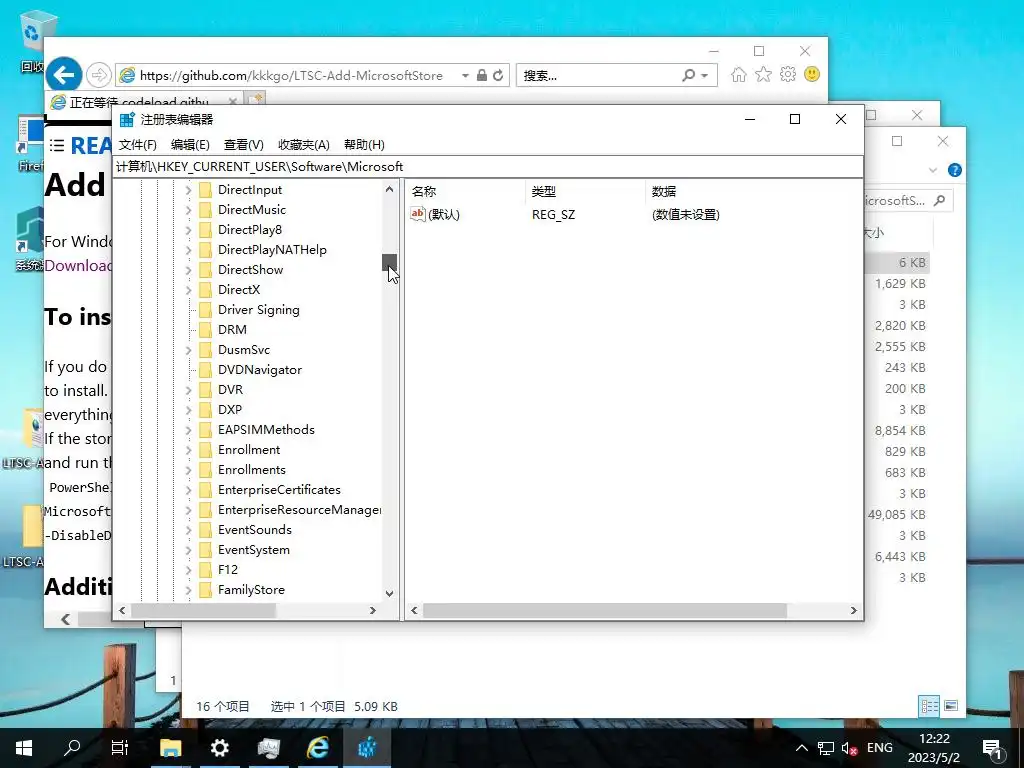Expand the DirectShow key
The image size is (1024, 768).
189,270
